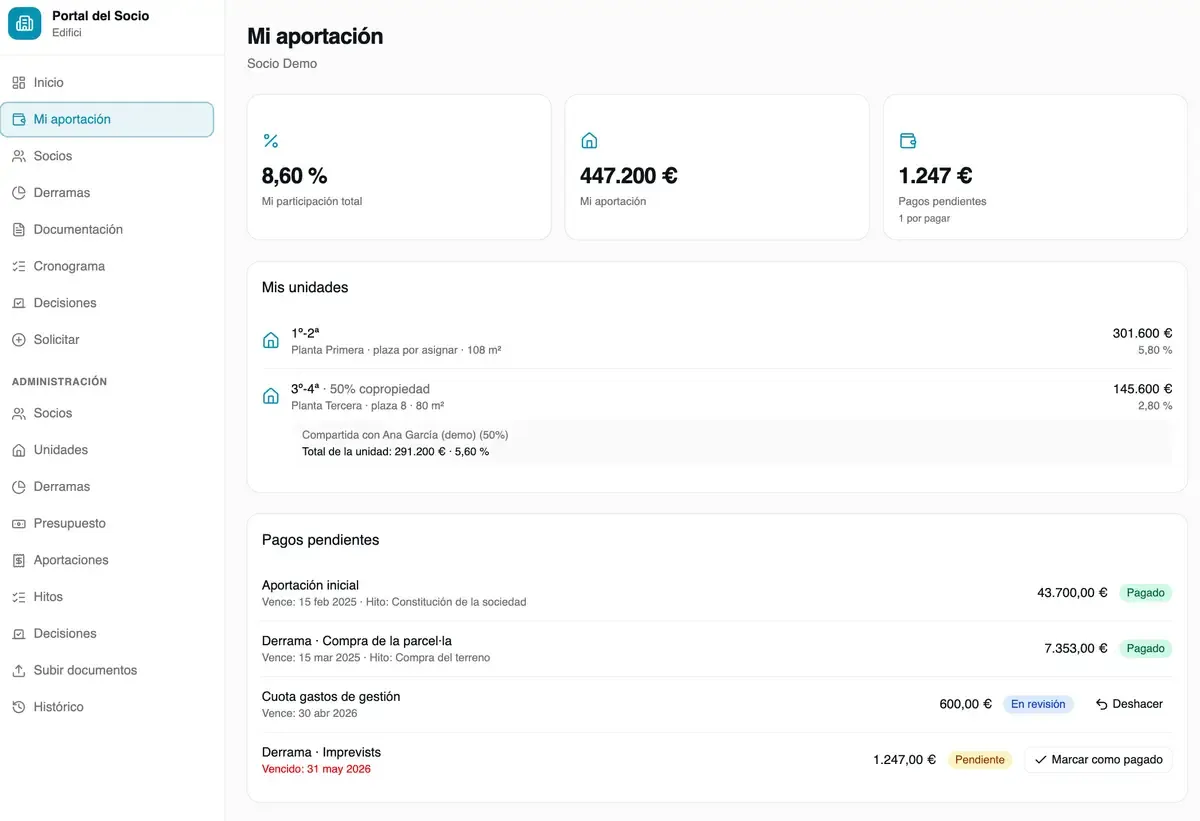Viewport: 1200px width, 821px height.
Task: Click 'Derrama · Imprevists' payment title
Action: pyautogui.click(x=321, y=753)
